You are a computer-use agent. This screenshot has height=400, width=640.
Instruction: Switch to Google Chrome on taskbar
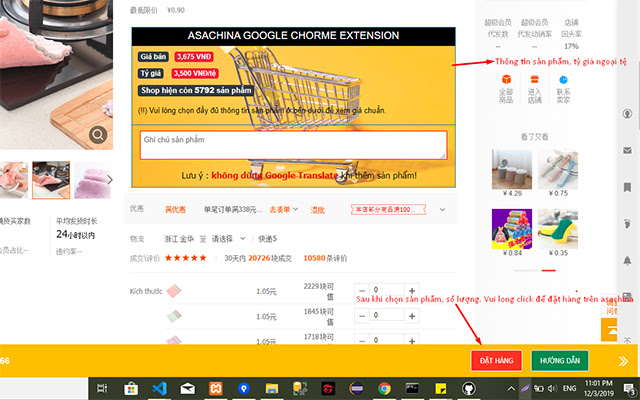pyautogui.click(x=384, y=388)
